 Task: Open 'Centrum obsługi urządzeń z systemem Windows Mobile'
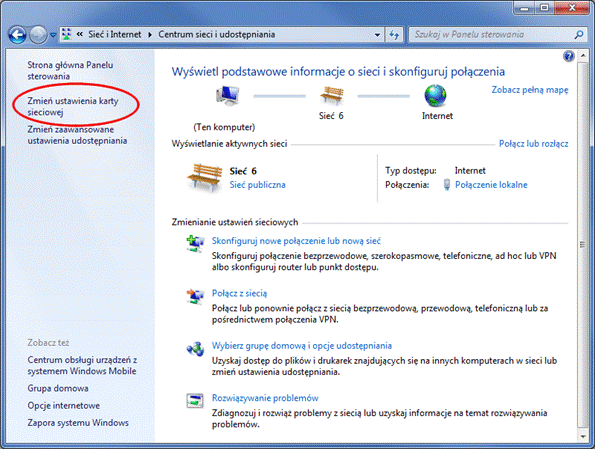[x=82, y=365]
